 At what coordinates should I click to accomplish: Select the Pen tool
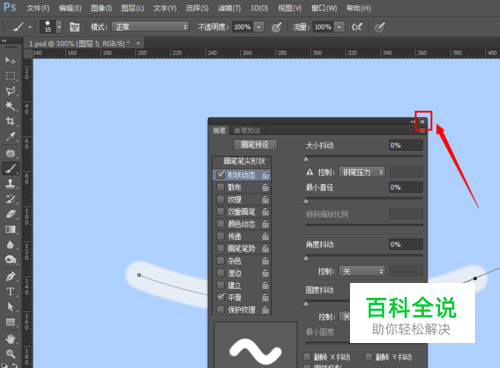pos(10,276)
